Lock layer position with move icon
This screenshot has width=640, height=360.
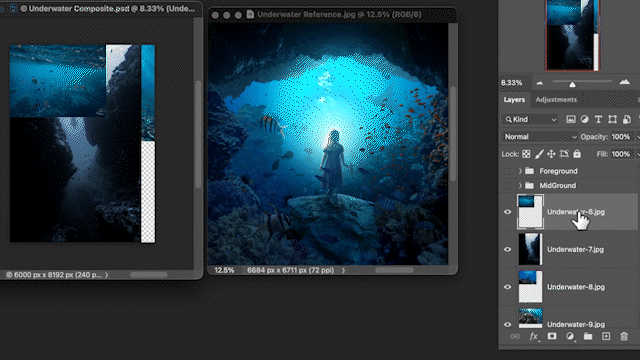tap(551, 154)
